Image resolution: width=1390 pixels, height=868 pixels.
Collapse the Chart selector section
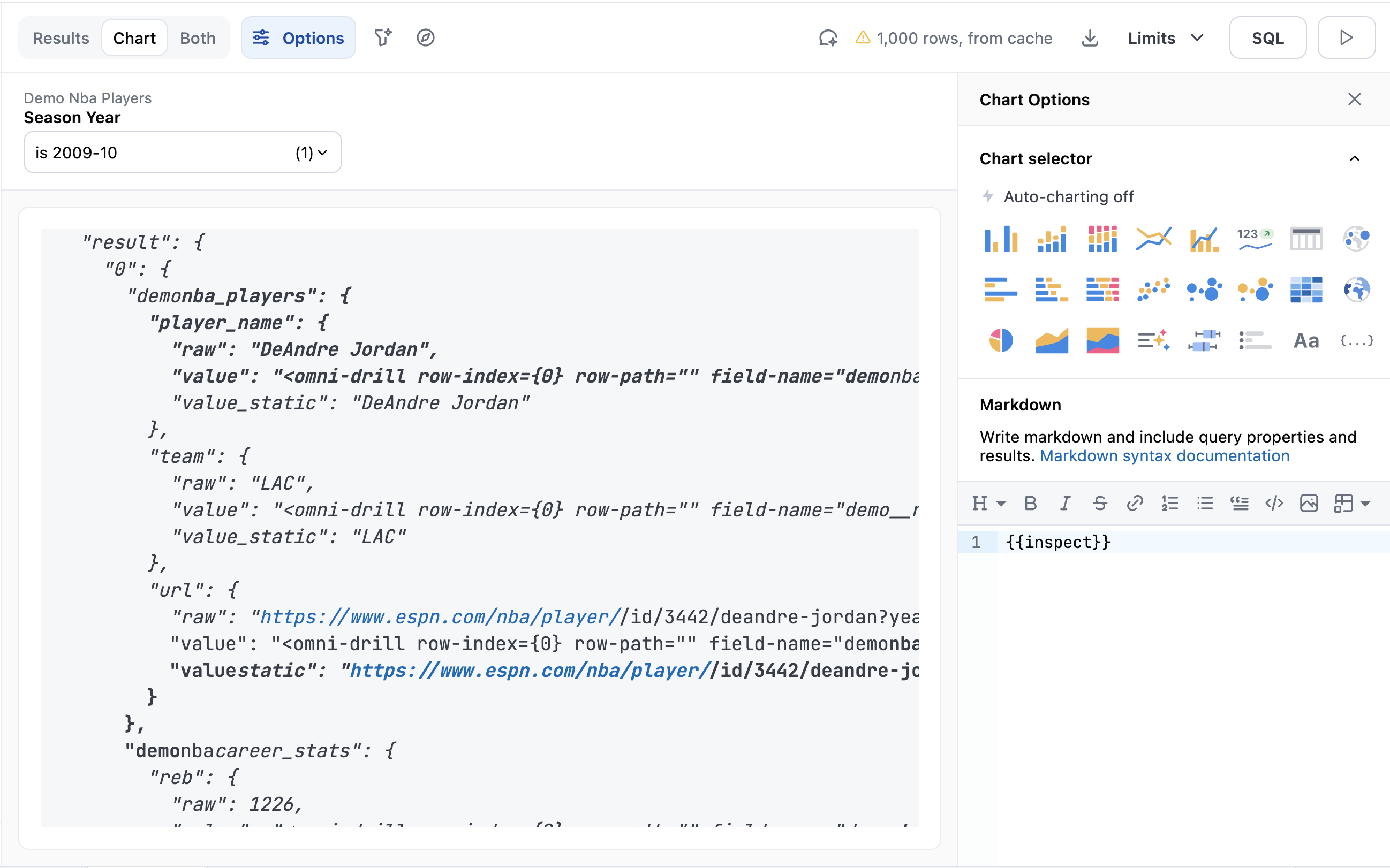(1354, 158)
